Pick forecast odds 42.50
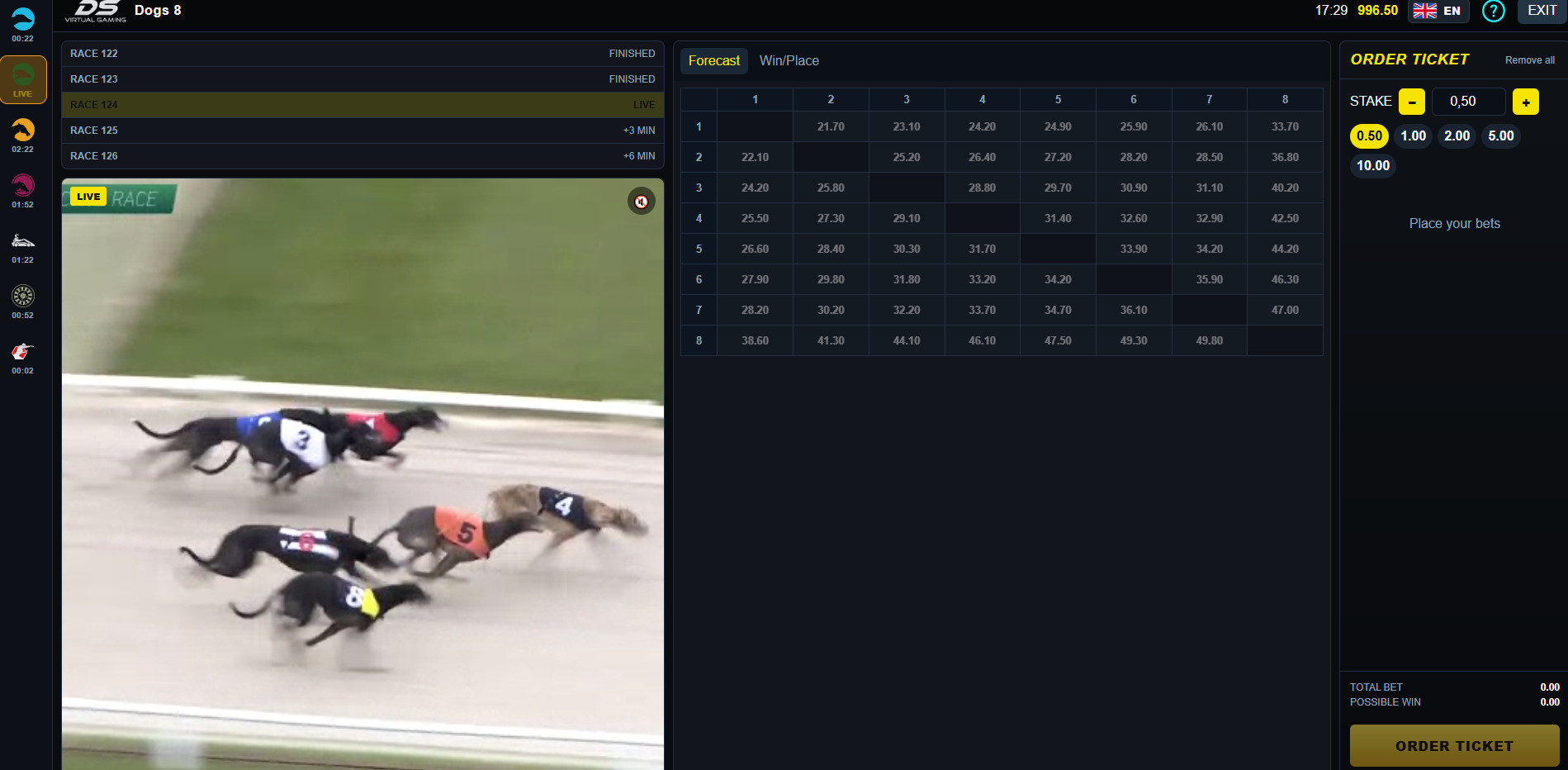This screenshot has height=770, width=1568. 1285,219
